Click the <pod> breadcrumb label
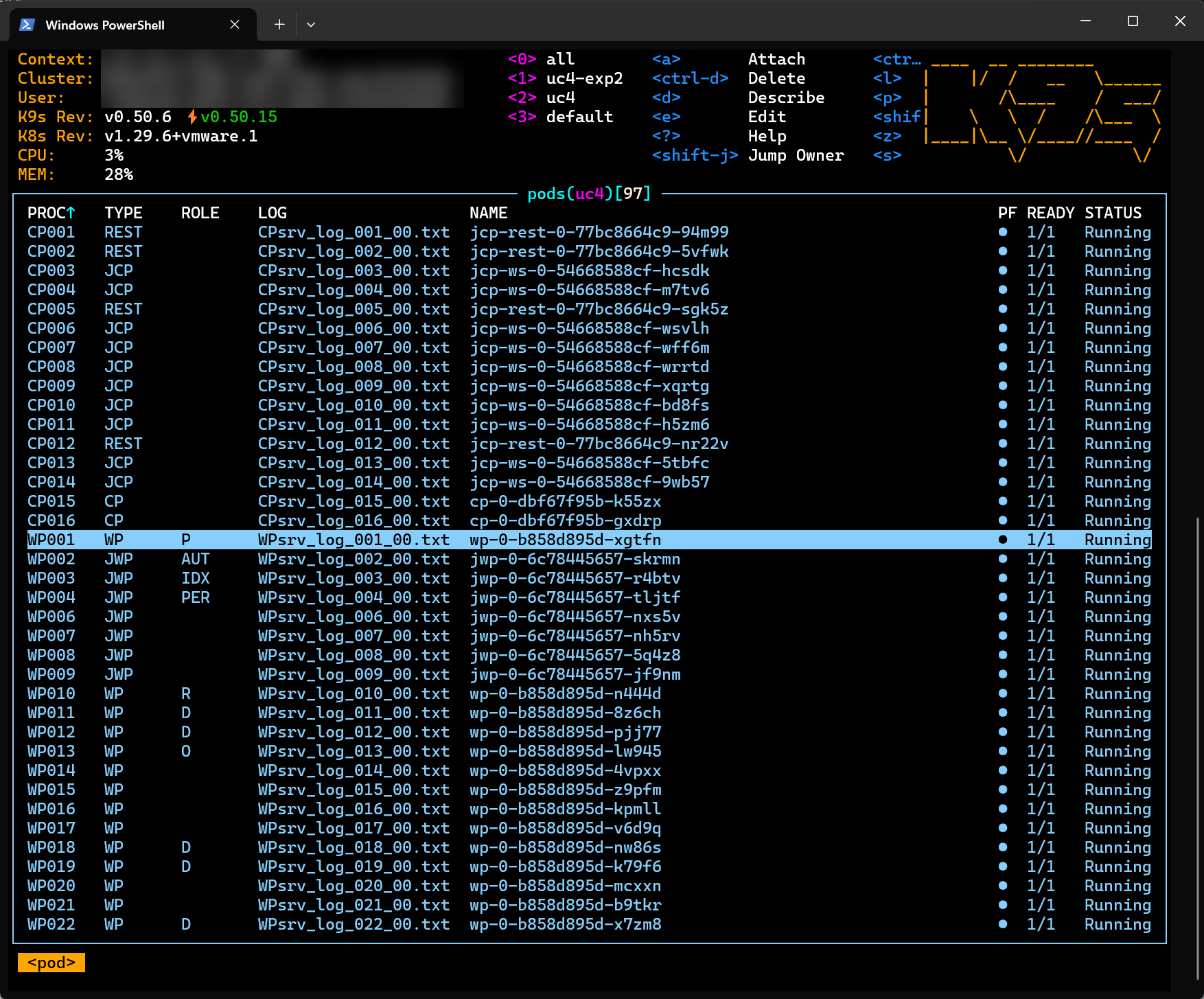 coord(51,963)
